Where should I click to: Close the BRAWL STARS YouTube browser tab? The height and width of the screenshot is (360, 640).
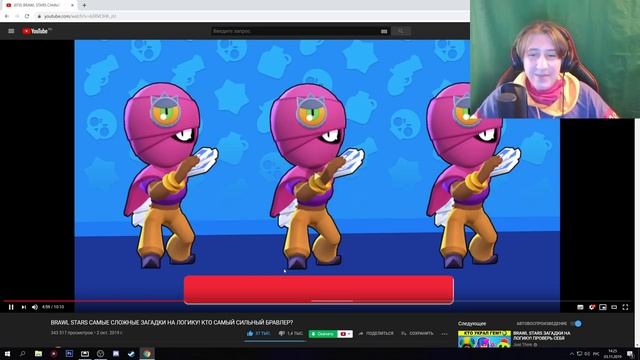(x=72, y=5)
